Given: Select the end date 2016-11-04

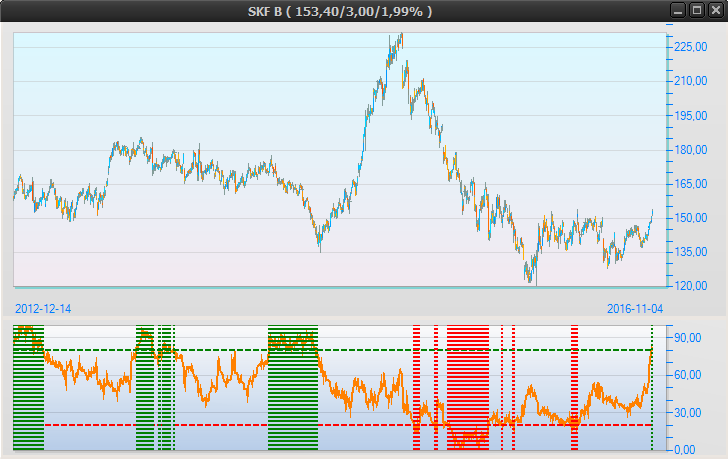Looking at the screenshot, I should (635, 309).
